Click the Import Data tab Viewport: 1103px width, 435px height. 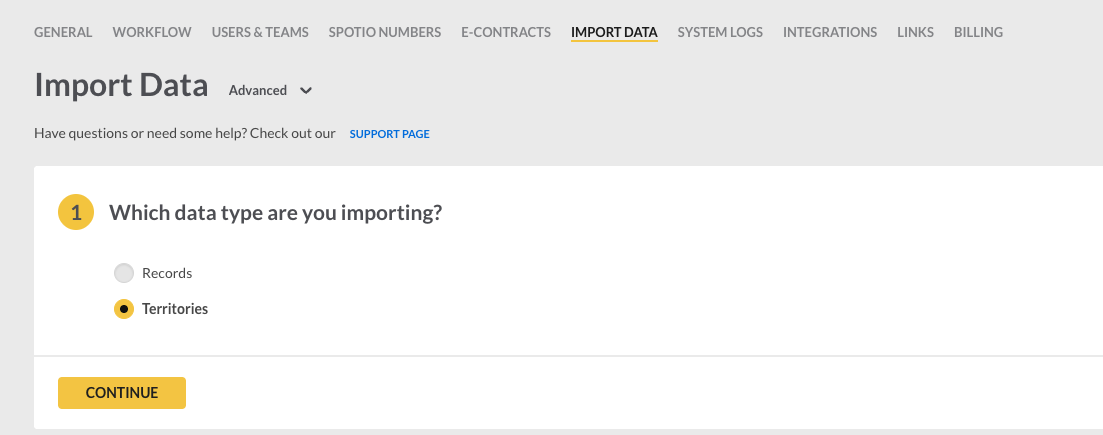coord(614,32)
